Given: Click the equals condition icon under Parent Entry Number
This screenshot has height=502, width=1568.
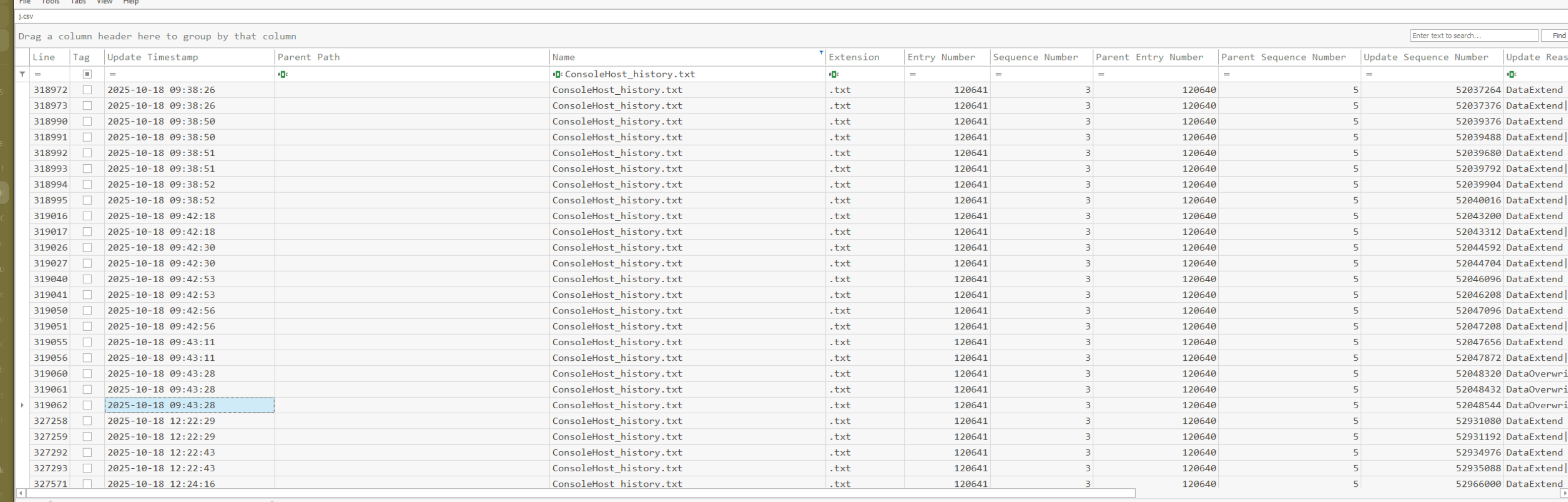Looking at the screenshot, I should pos(1101,74).
